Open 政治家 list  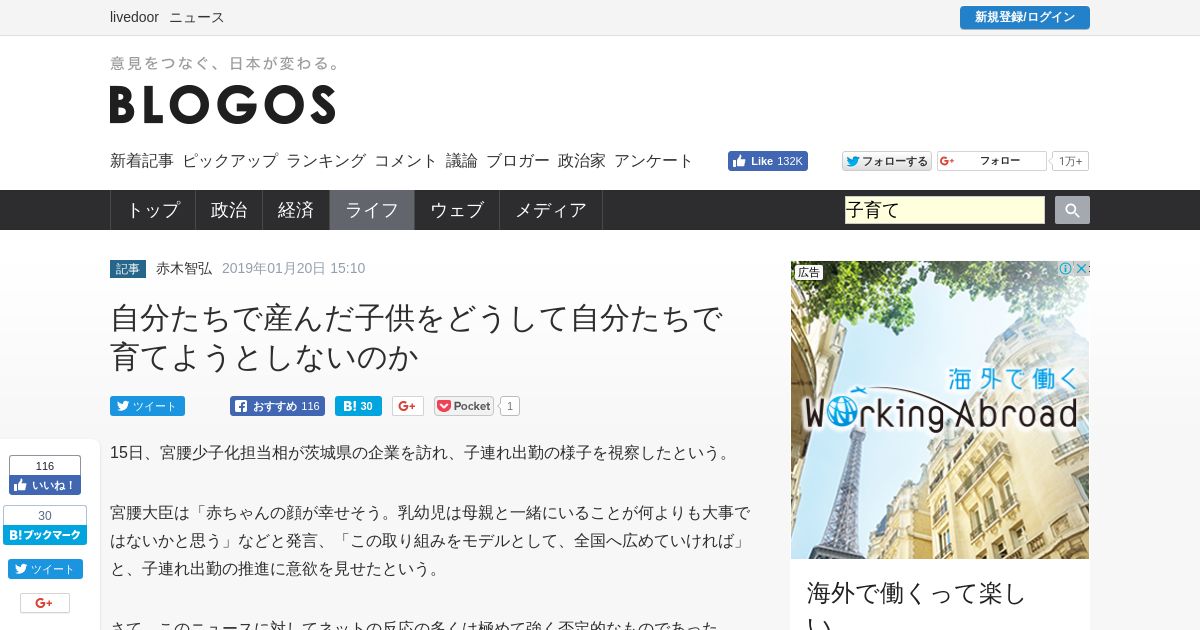(582, 161)
